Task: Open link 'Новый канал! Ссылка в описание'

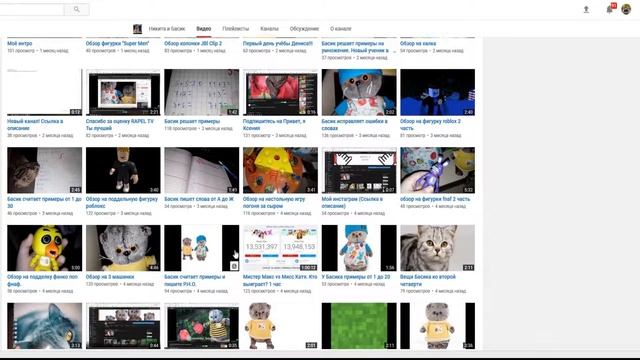Action: pyautogui.click(x=35, y=124)
